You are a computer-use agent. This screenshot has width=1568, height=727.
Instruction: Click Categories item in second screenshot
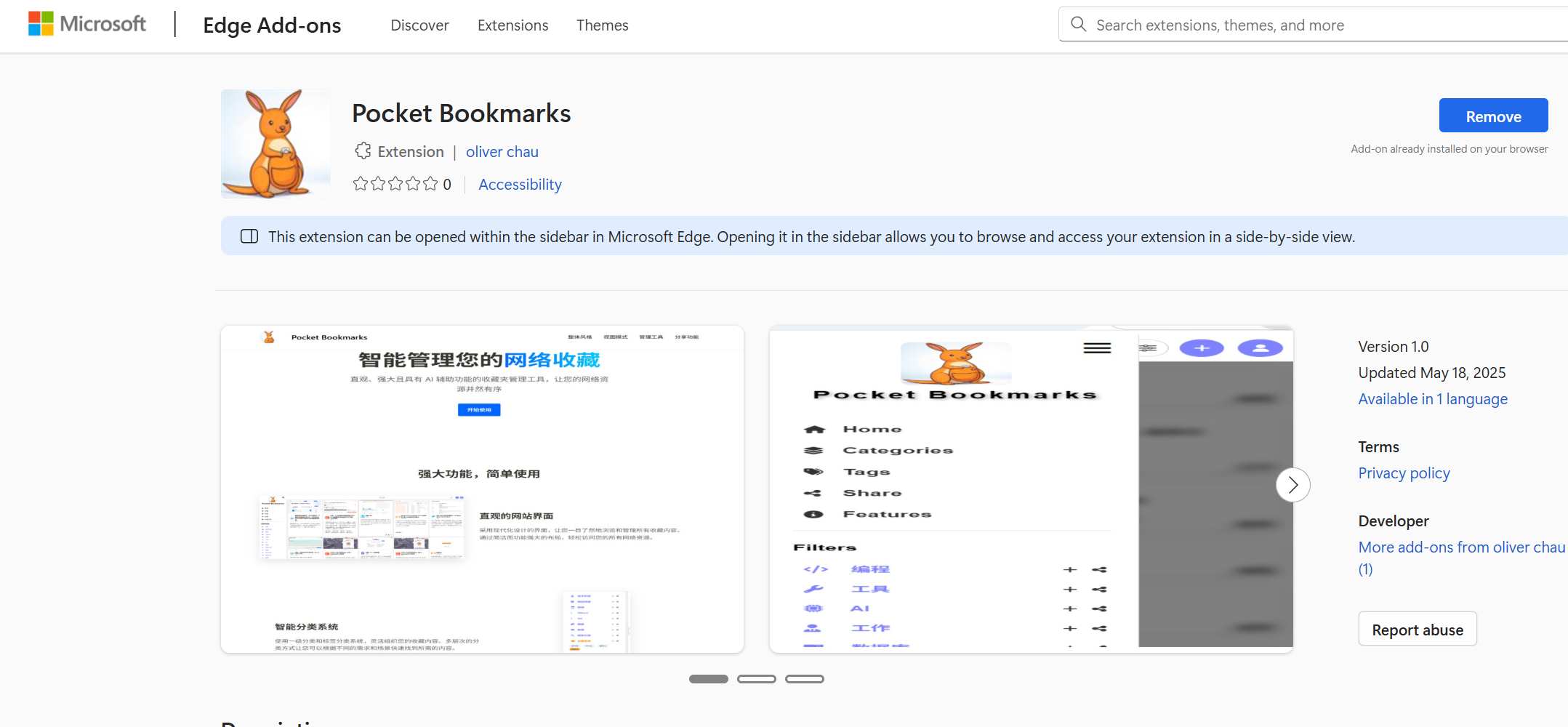pos(878,451)
